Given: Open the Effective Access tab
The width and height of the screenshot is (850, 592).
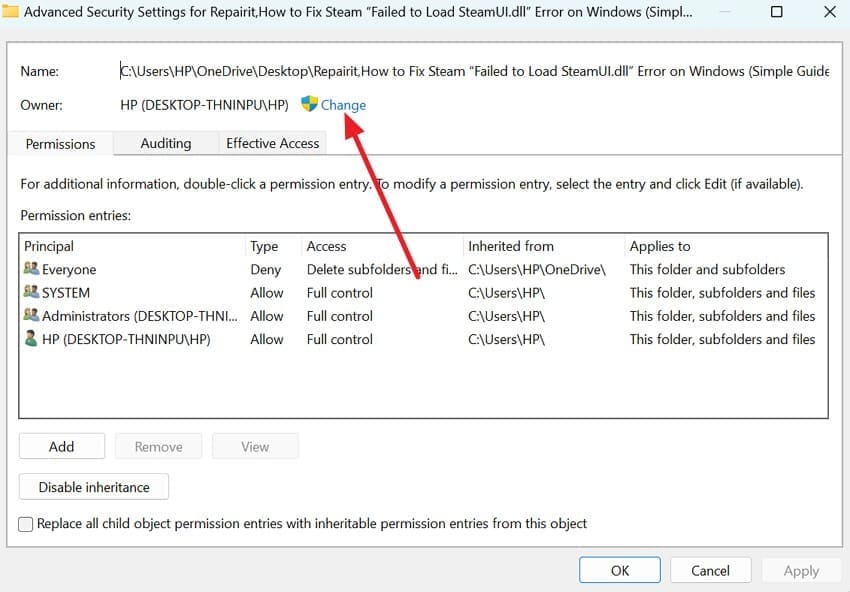Looking at the screenshot, I should coord(272,143).
